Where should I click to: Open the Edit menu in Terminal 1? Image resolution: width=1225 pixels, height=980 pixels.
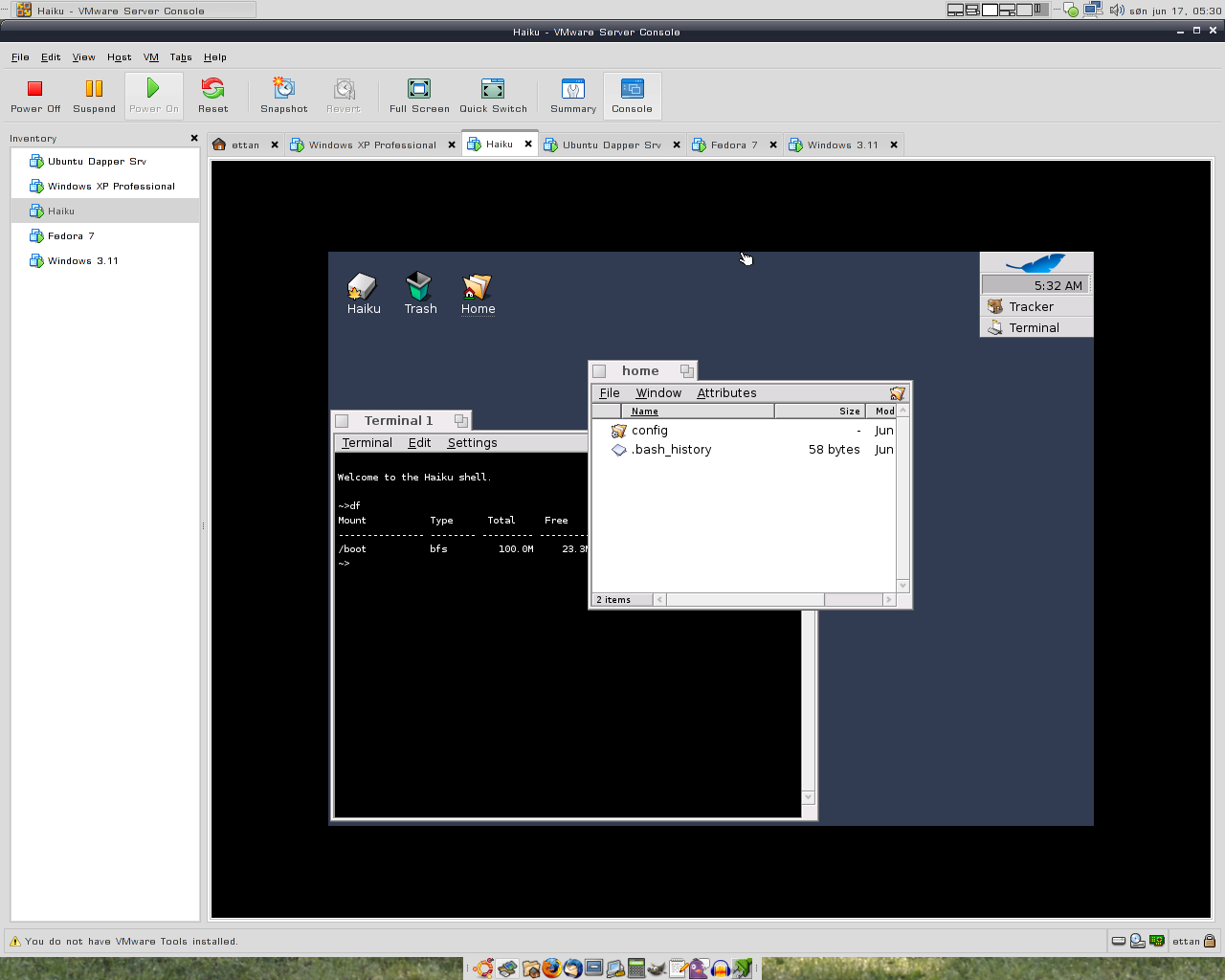coord(419,443)
